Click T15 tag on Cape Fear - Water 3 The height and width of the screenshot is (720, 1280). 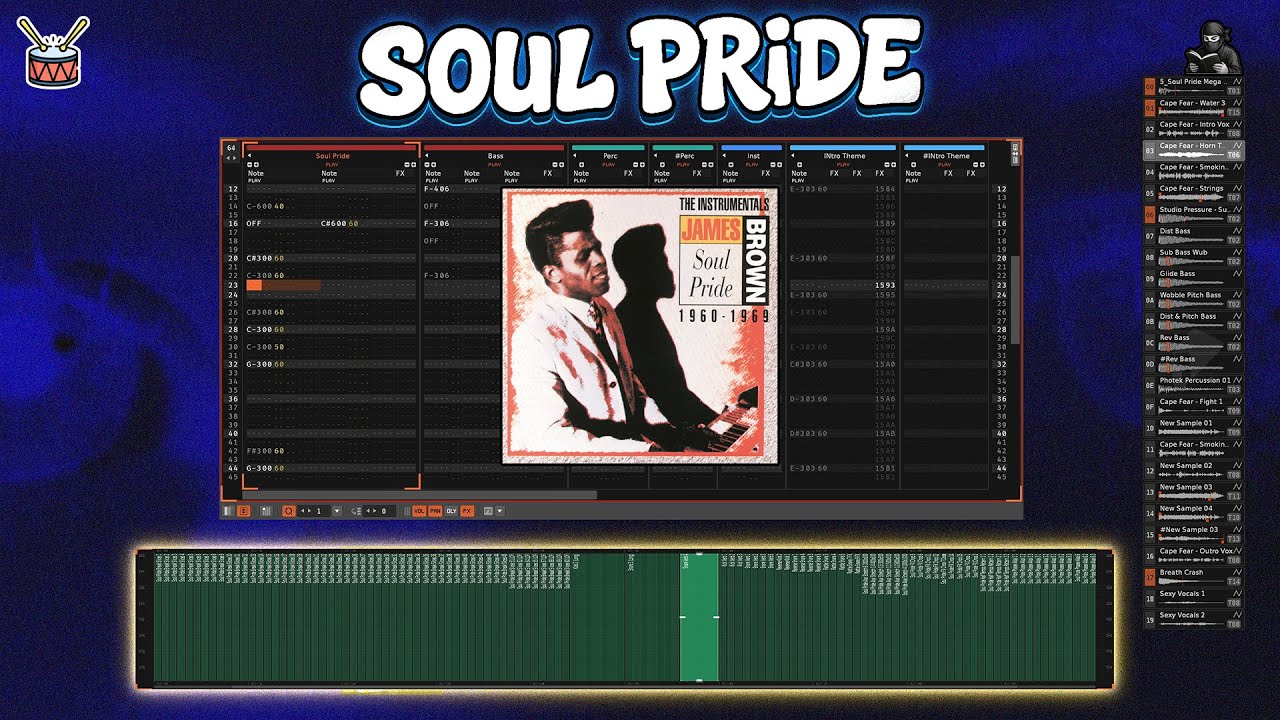coord(1234,112)
